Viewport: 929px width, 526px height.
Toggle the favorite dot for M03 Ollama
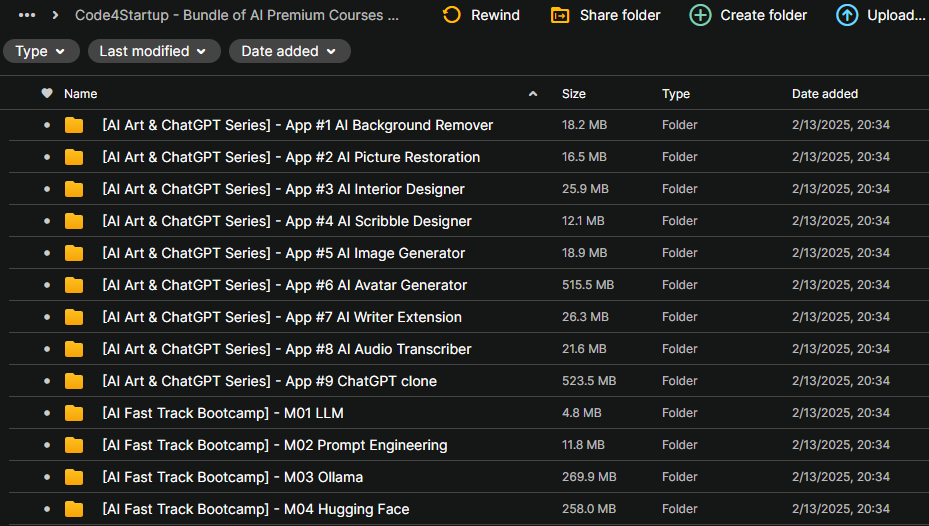(47, 477)
